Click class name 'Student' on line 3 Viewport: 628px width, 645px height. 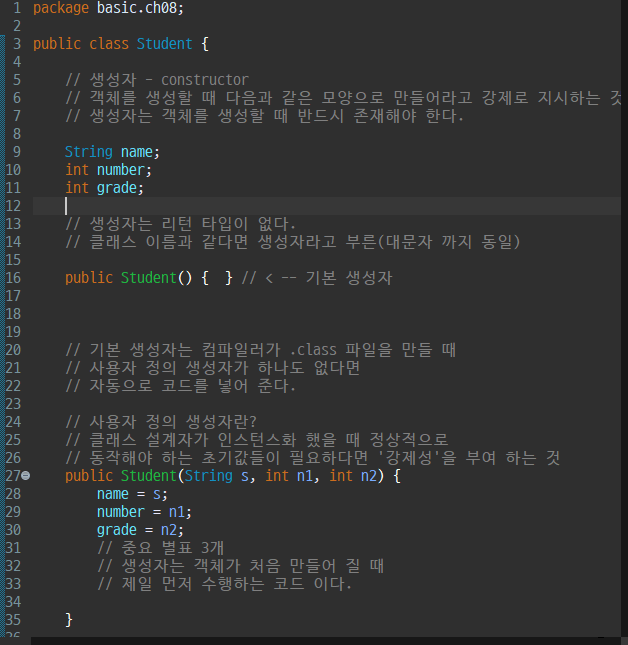click(165, 44)
